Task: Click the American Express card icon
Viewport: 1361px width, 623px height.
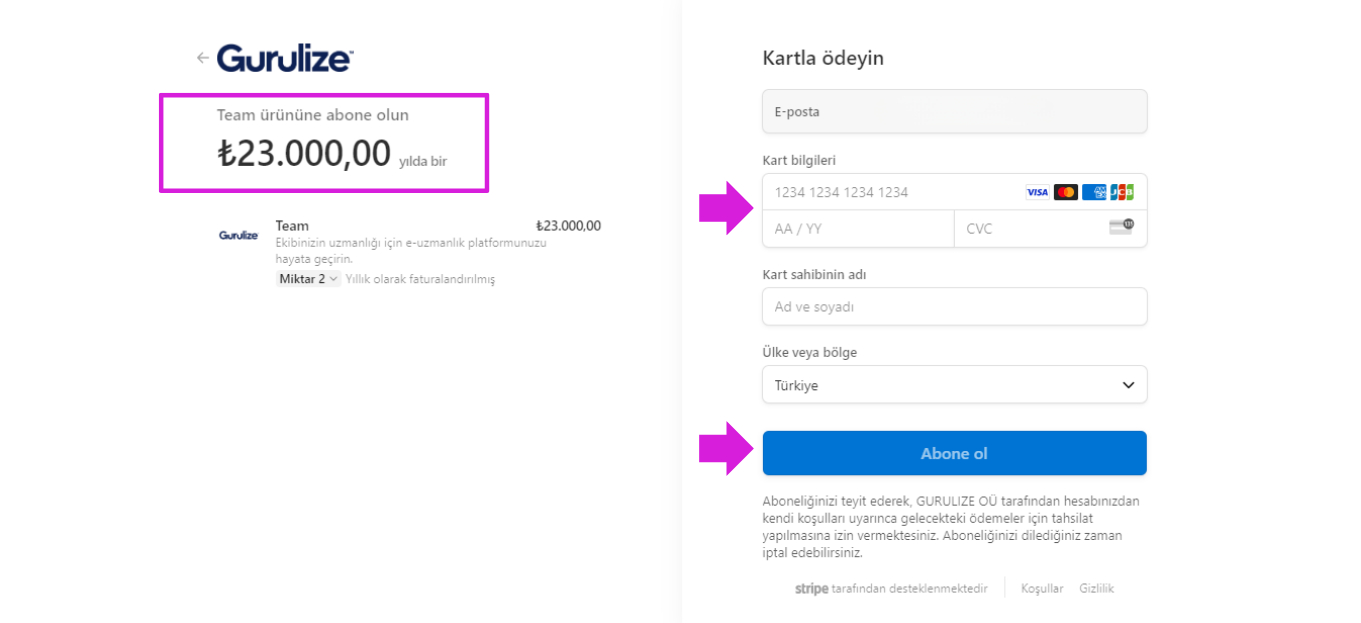Action: tap(1094, 192)
